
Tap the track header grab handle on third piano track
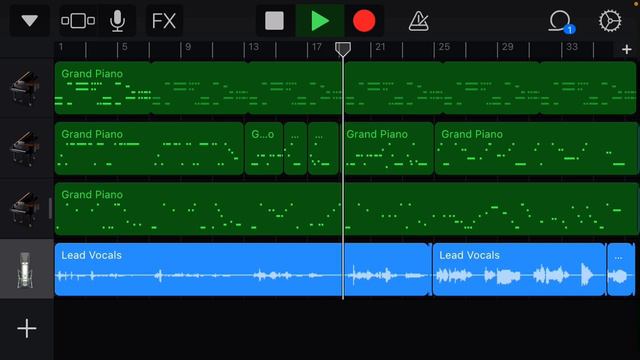50,209
